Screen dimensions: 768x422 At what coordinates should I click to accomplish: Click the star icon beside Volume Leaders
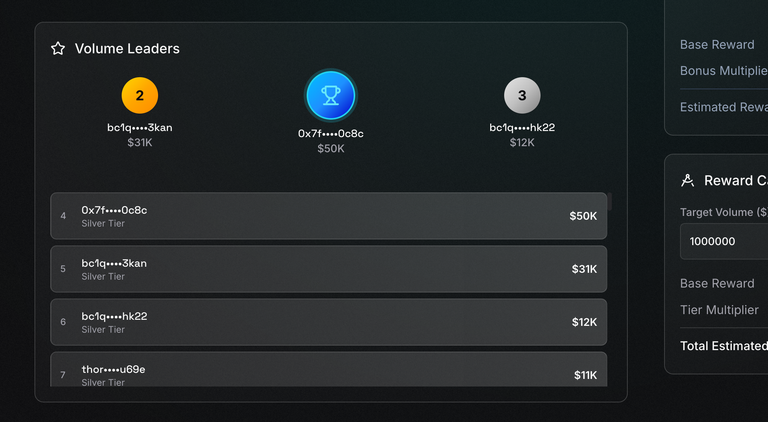tap(58, 48)
